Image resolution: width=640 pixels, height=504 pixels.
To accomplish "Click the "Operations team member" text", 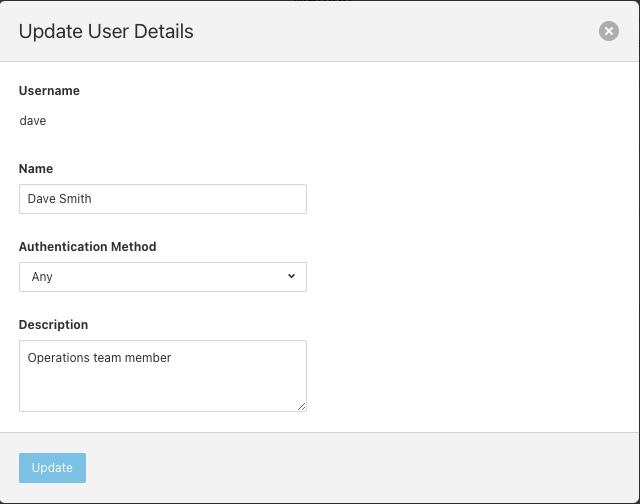I will coord(99,358).
